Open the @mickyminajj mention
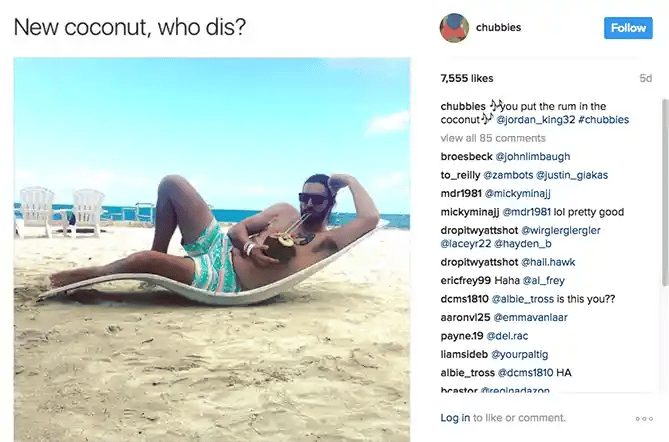The height and width of the screenshot is (442, 669). pos(518,194)
